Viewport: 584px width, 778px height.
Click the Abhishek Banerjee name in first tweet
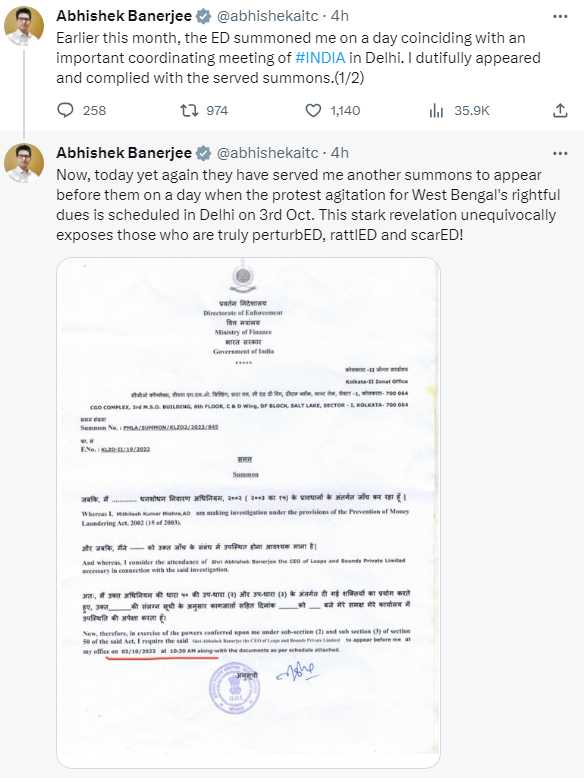pyautogui.click(x=124, y=16)
